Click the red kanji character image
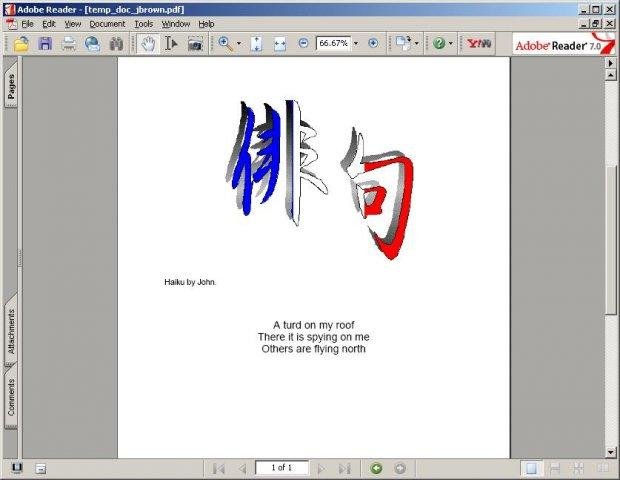This screenshot has width=620, height=480. (378, 194)
